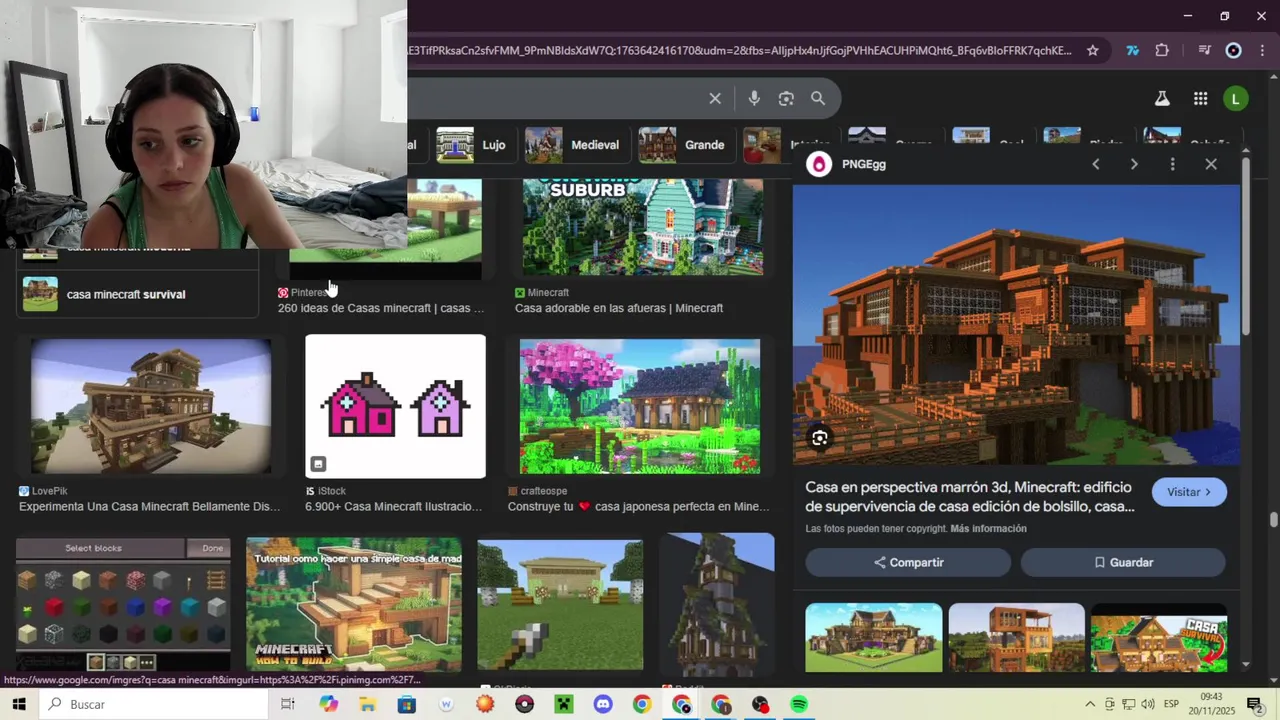1280x720 pixels.
Task: Open File Explorer from the taskbar
Action: coord(367,704)
